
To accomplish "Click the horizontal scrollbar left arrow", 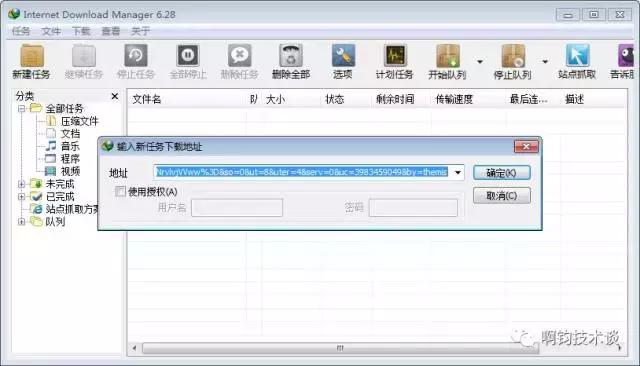I will coord(134,348).
